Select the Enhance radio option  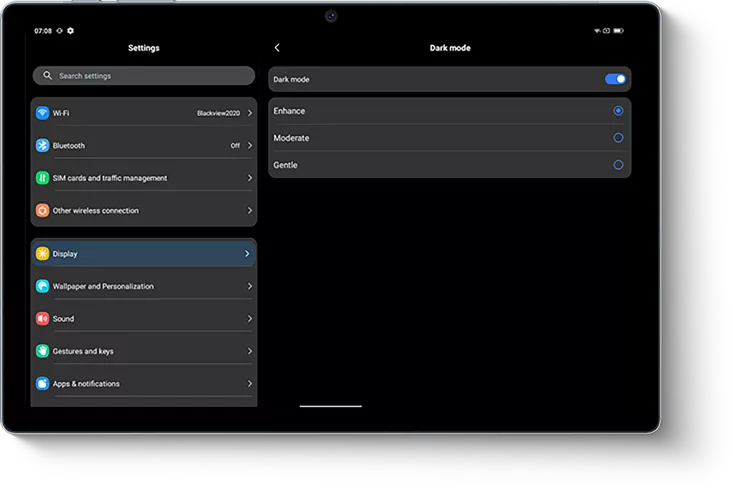618,111
